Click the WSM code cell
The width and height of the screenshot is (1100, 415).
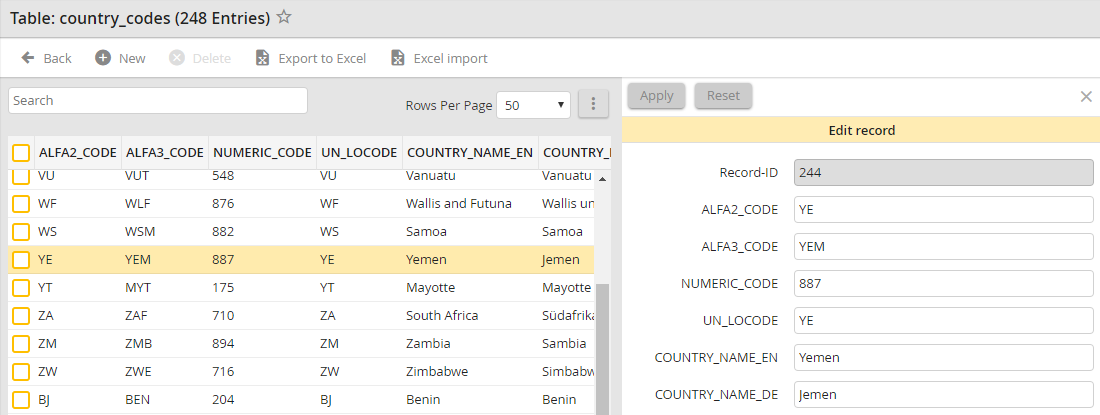click(x=140, y=232)
